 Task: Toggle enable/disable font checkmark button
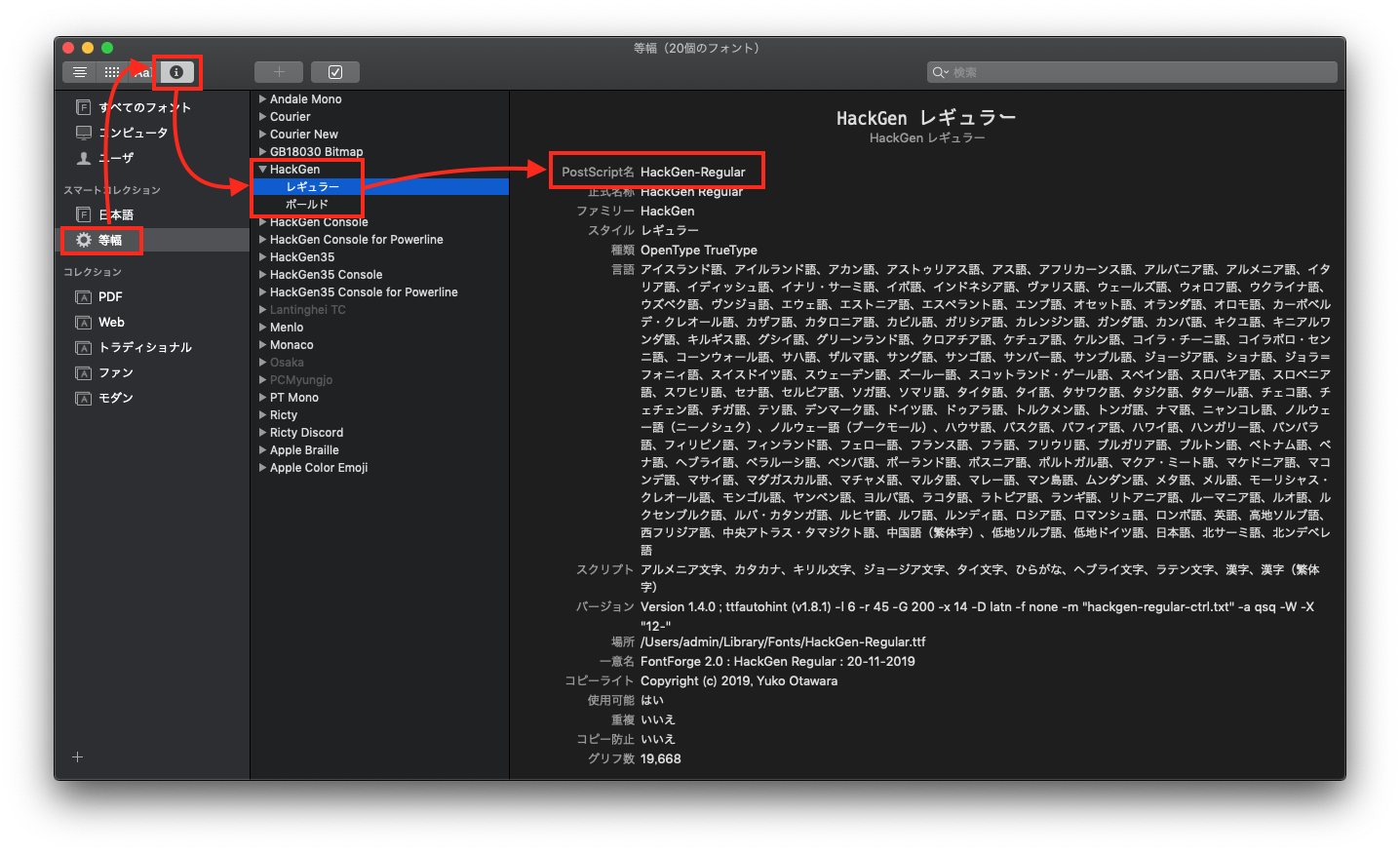335,72
